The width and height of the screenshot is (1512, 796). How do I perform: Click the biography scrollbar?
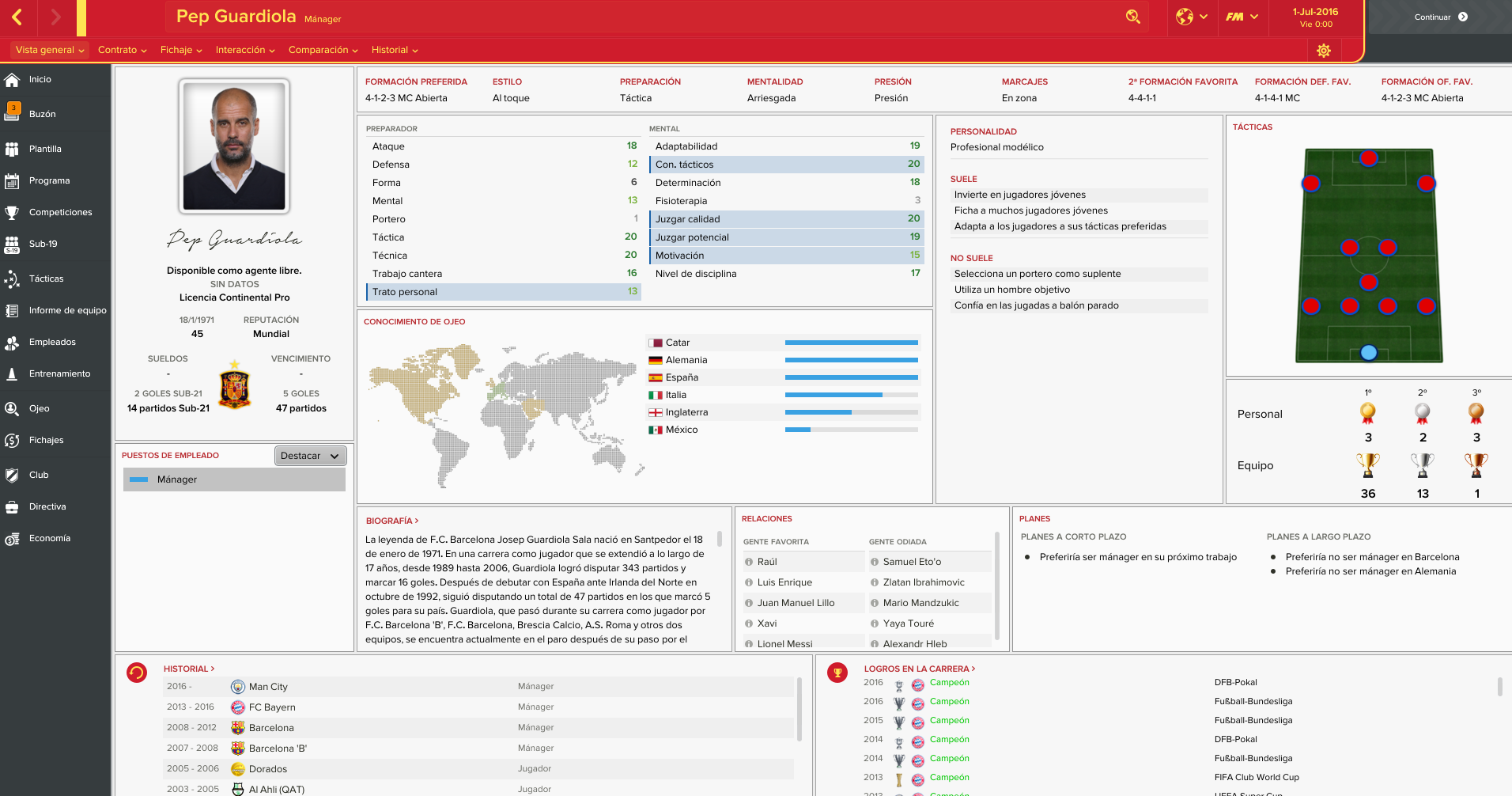(720, 539)
